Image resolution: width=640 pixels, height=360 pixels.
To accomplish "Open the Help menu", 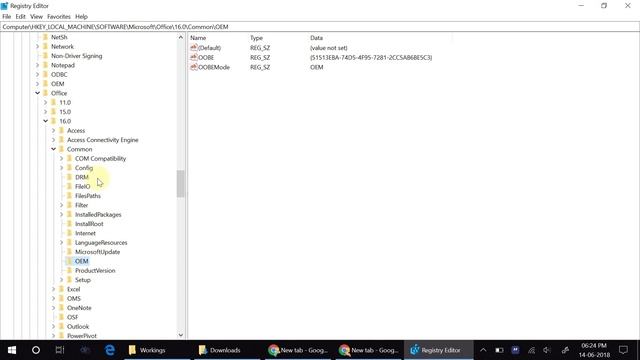I will coord(81,17).
